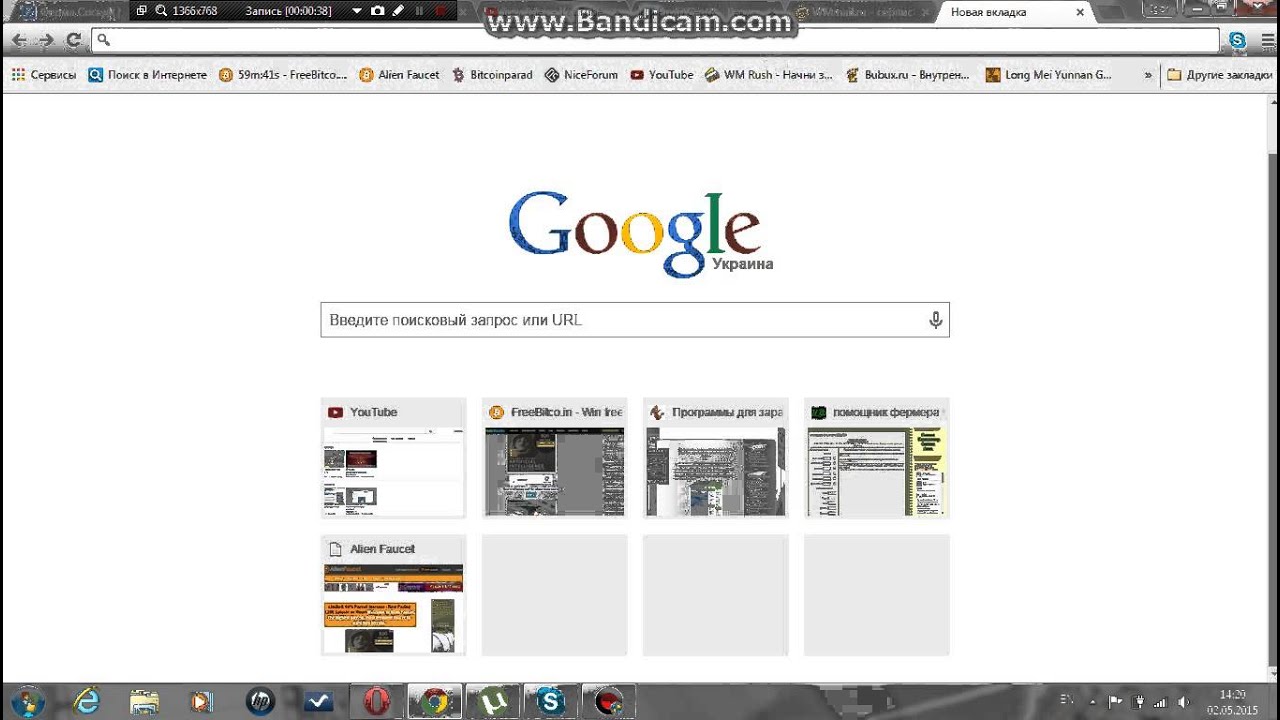Click the volume speaker tray icon
The image size is (1280, 720).
1184,702
